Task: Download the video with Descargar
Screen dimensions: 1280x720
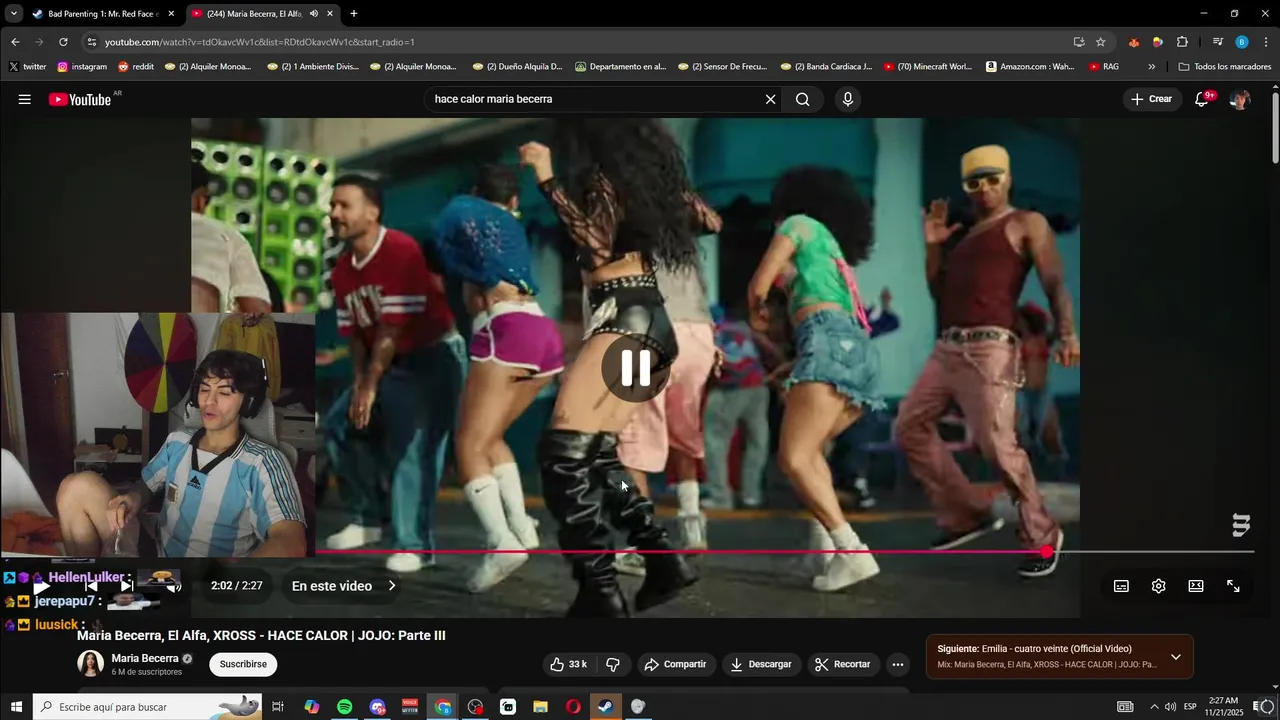Action: pos(761,664)
